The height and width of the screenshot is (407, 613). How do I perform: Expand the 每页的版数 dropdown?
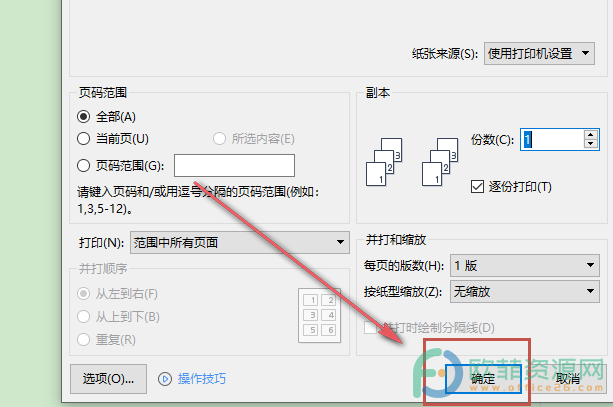(525, 265)
